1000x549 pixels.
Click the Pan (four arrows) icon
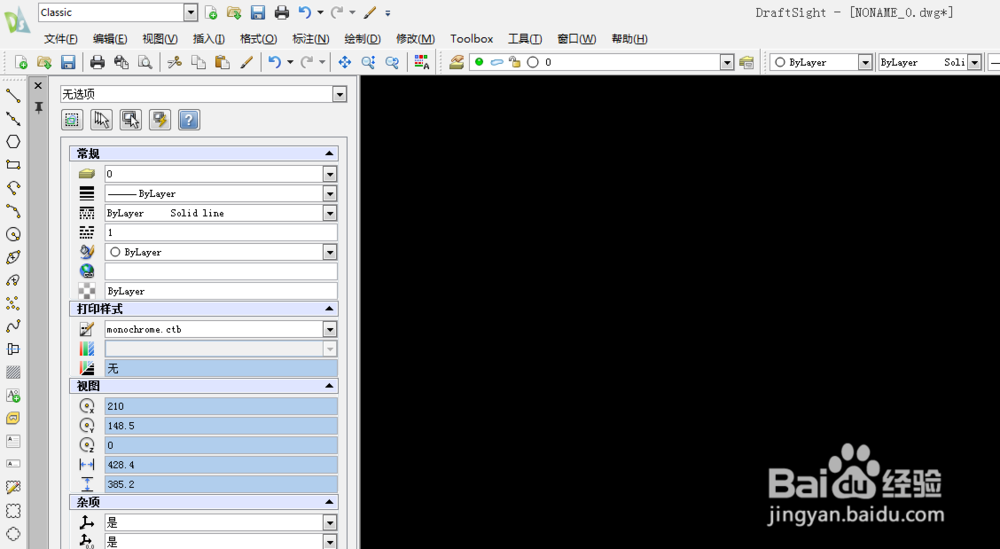(344, 62)
